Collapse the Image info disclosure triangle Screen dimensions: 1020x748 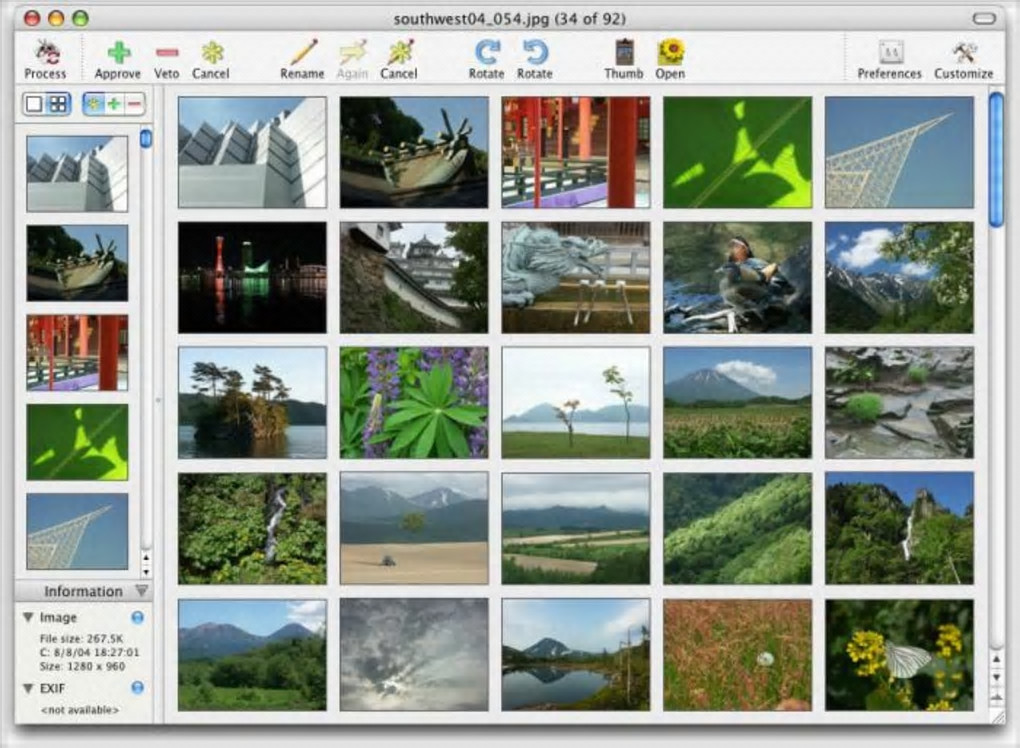(x=27, y=618)
